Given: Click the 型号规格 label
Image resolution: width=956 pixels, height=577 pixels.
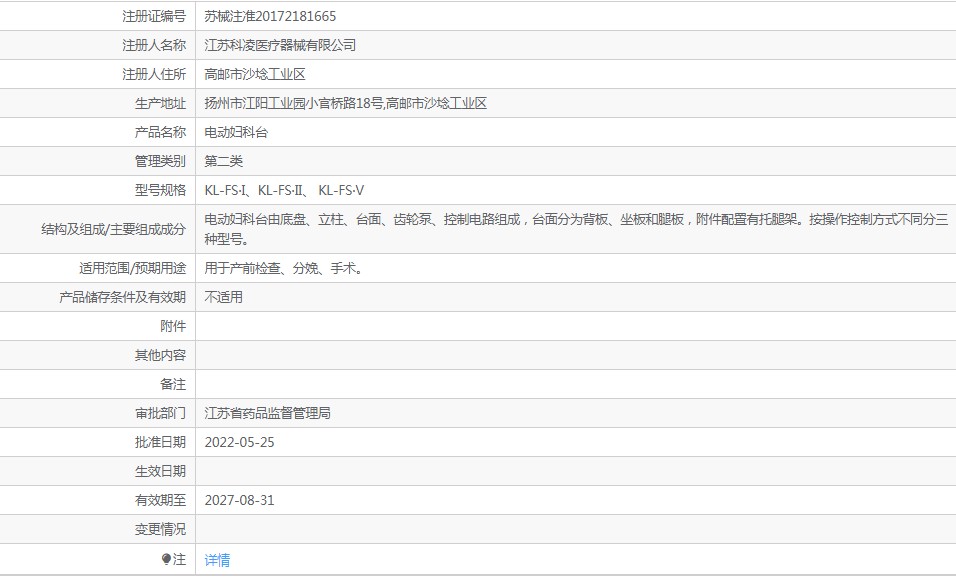Looking at the screenshot, I should 160,190.
